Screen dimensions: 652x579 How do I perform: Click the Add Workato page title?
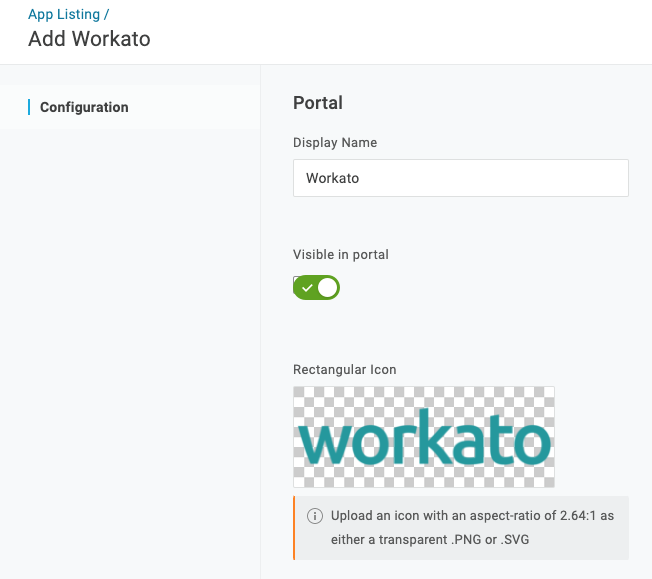coord(89,39)
